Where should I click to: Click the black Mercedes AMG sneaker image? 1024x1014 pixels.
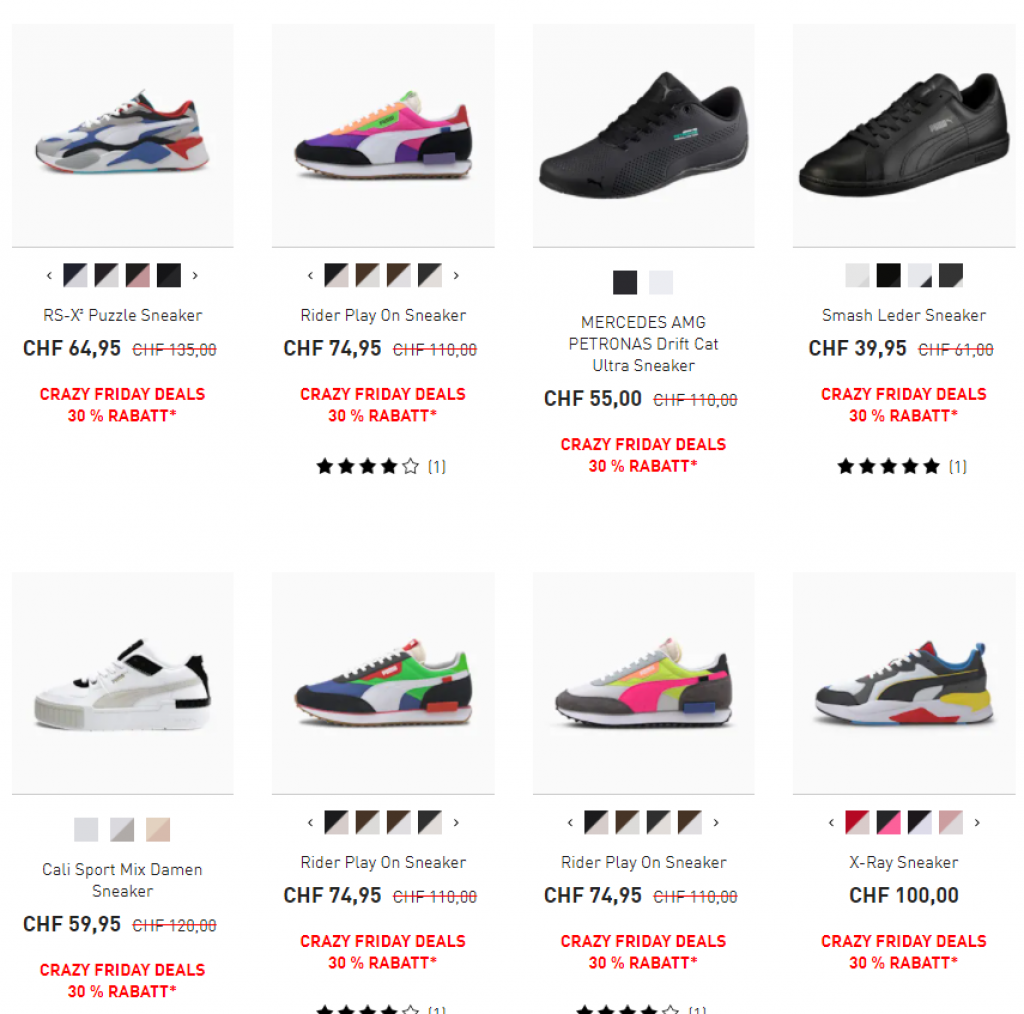[x=643, y=136]
